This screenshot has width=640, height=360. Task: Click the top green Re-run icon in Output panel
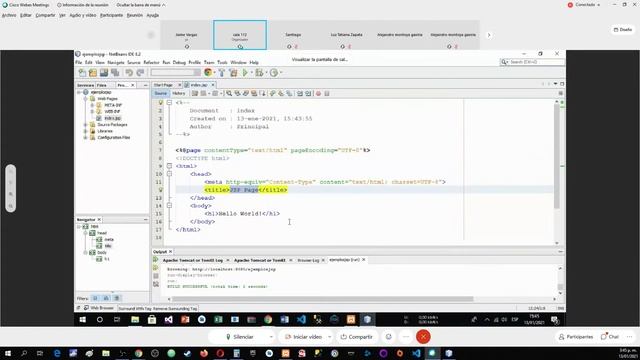[156, 260]
